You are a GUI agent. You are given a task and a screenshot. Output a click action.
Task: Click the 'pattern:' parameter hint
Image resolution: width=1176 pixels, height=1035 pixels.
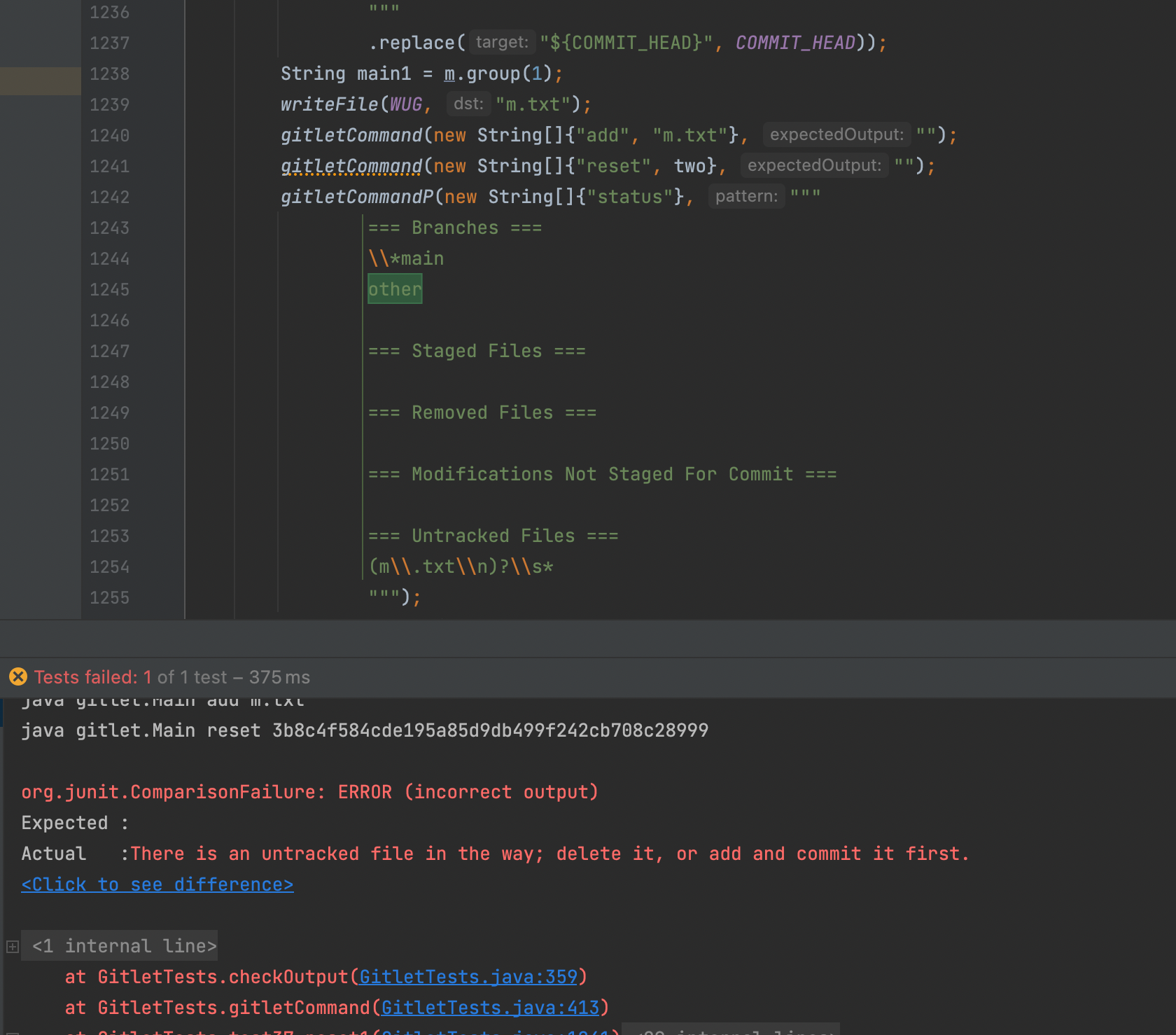point(746,197)
